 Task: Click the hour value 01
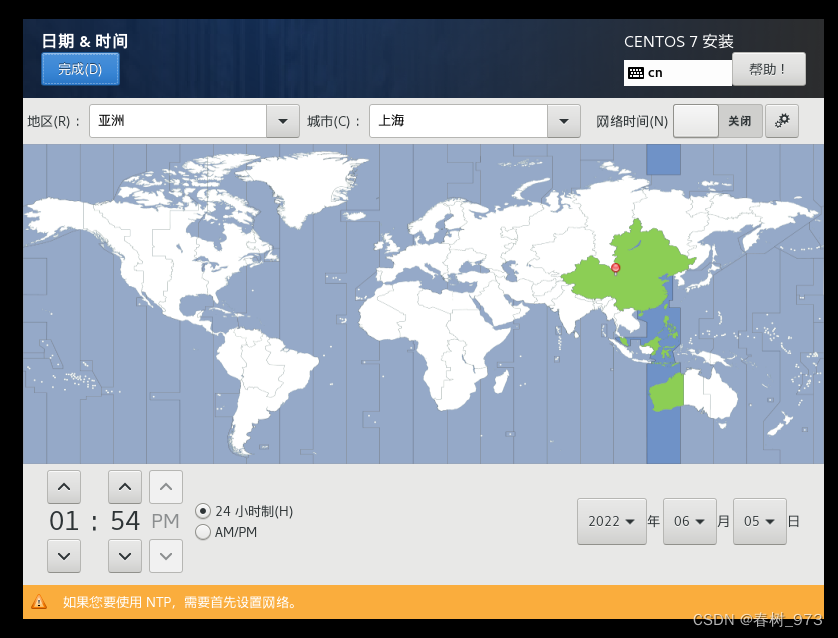tap(64, 521)
